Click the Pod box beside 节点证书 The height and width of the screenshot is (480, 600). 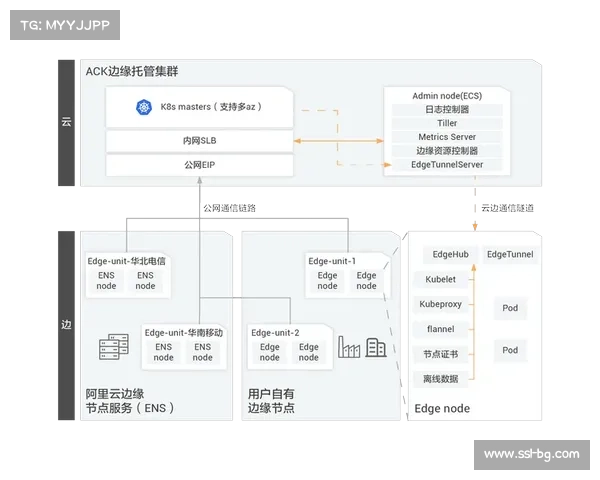510,350
